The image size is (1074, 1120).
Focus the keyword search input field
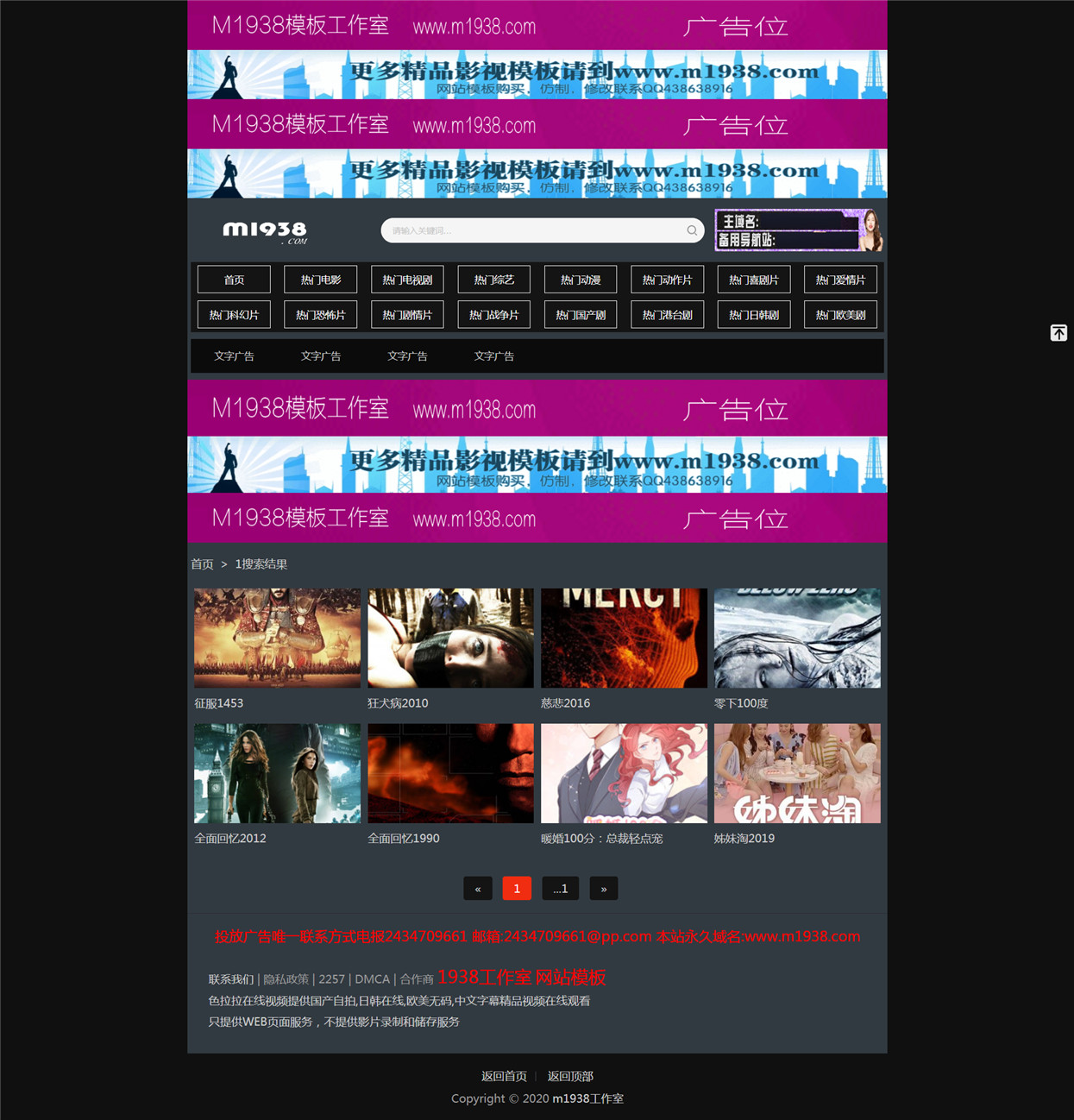535,230
